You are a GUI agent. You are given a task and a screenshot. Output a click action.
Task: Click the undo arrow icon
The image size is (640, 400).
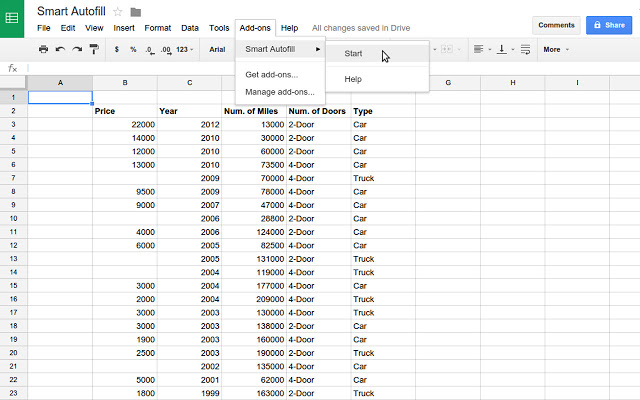pos(60,49)
